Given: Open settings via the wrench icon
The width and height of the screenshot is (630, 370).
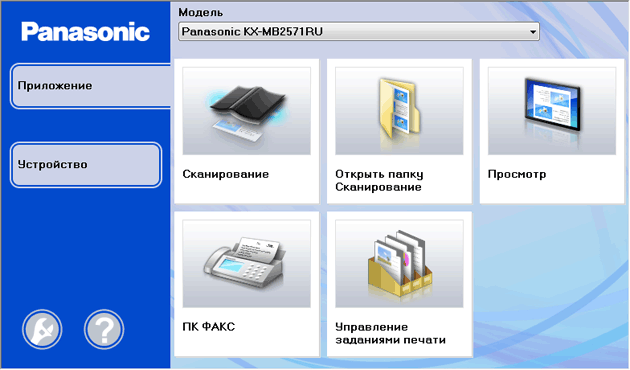Looking at the screenshot, I should click(x=42, y=329).
